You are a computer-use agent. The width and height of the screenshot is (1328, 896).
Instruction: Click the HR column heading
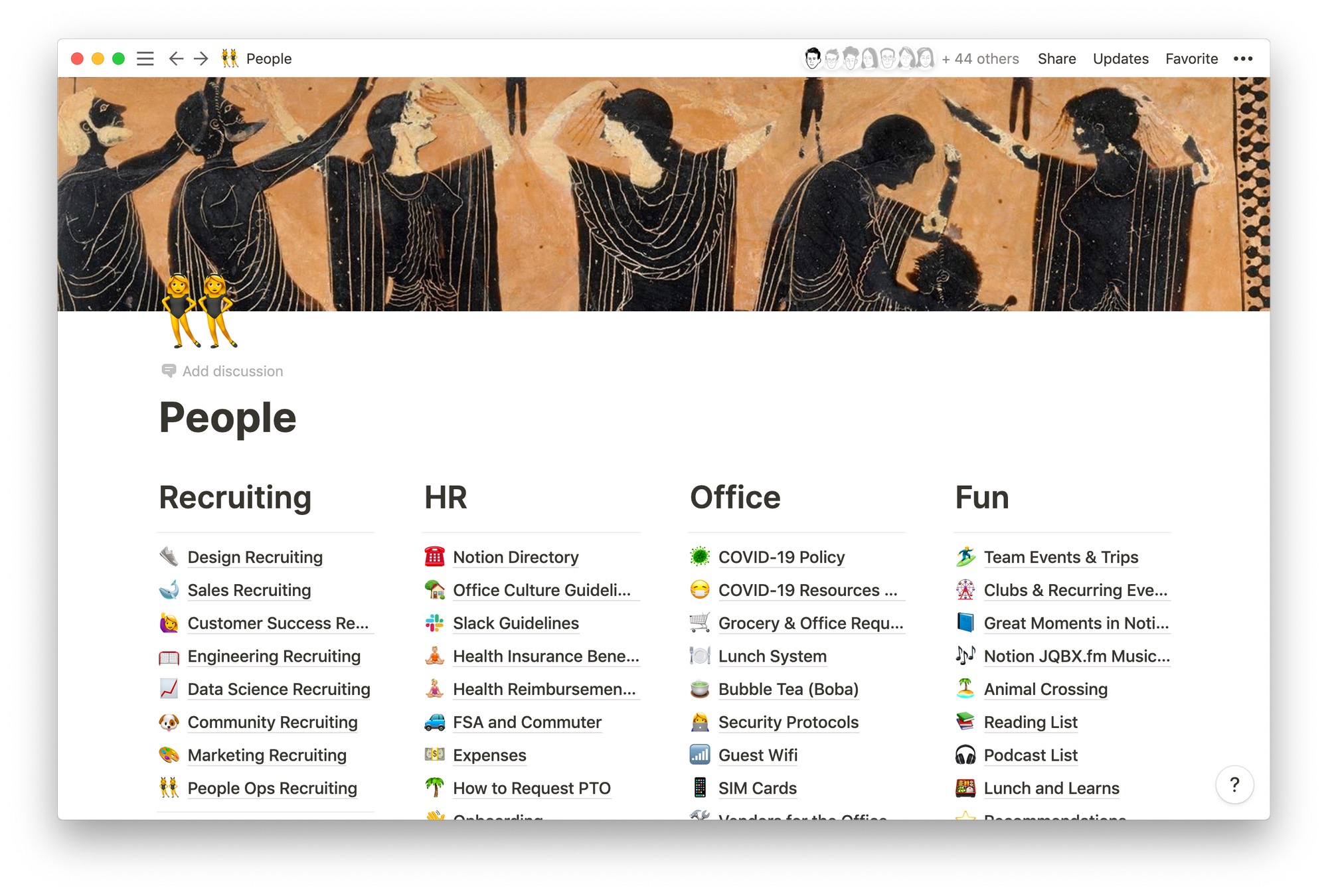coord(446,497)
